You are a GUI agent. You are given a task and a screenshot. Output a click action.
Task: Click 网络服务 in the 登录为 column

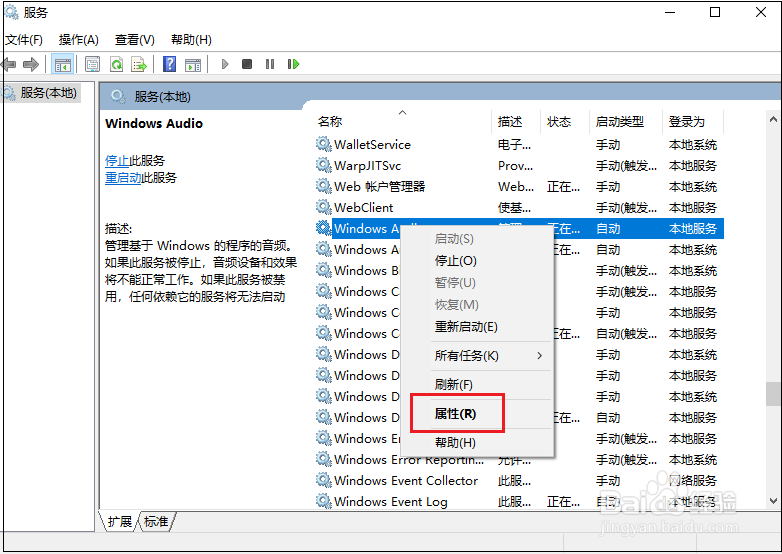(x=693, y=481)
